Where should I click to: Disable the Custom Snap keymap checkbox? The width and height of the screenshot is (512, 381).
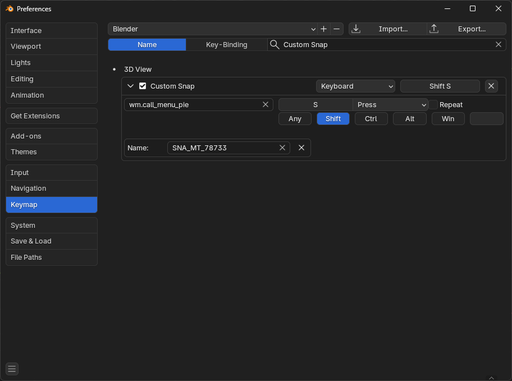[x=143, y=86]
